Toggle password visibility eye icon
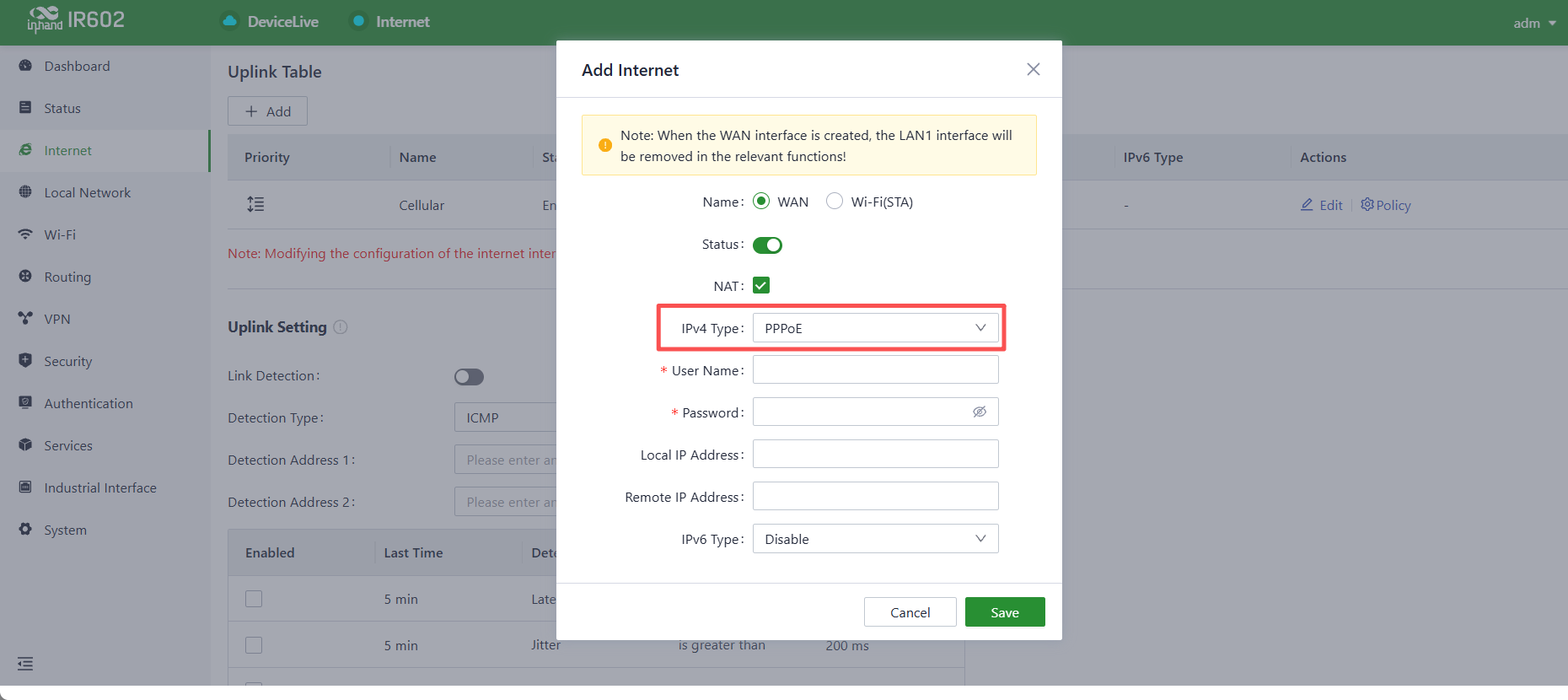 coord(980,412)
